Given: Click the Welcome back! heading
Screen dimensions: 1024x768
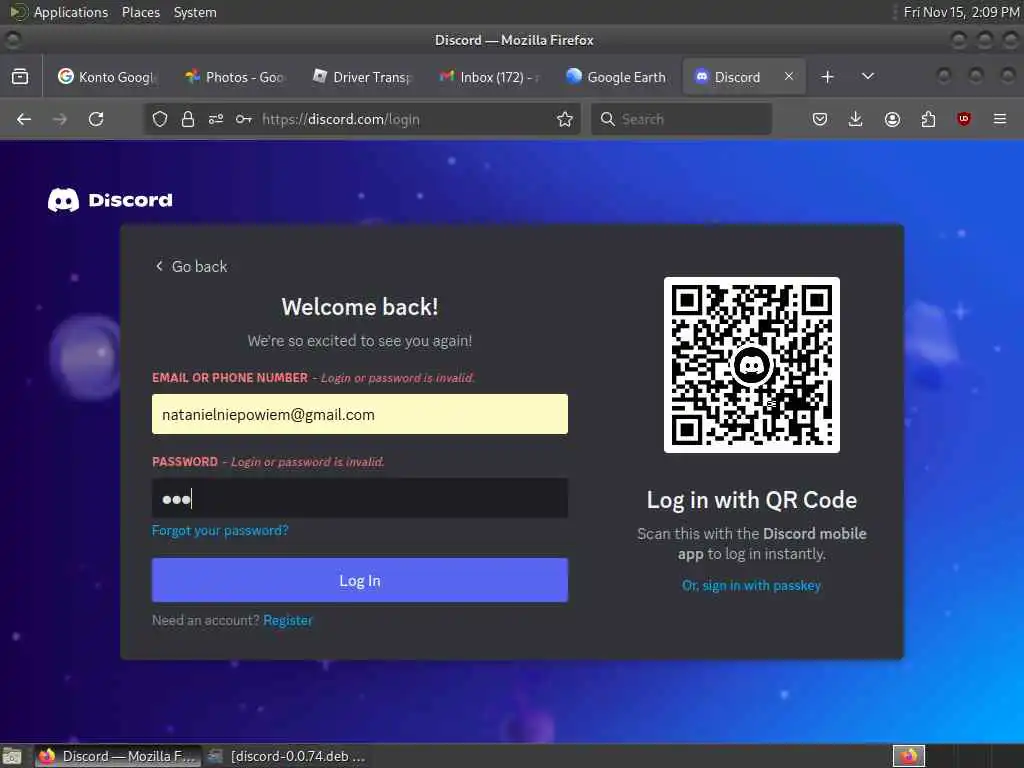Looking at the screenshot, I should 360,307.
